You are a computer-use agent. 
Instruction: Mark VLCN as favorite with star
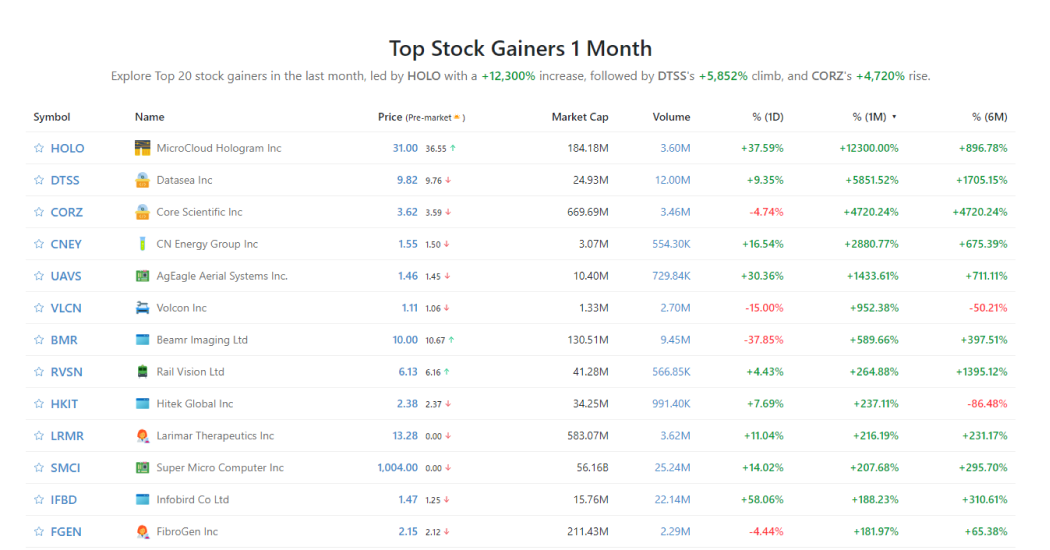[39, 308]
